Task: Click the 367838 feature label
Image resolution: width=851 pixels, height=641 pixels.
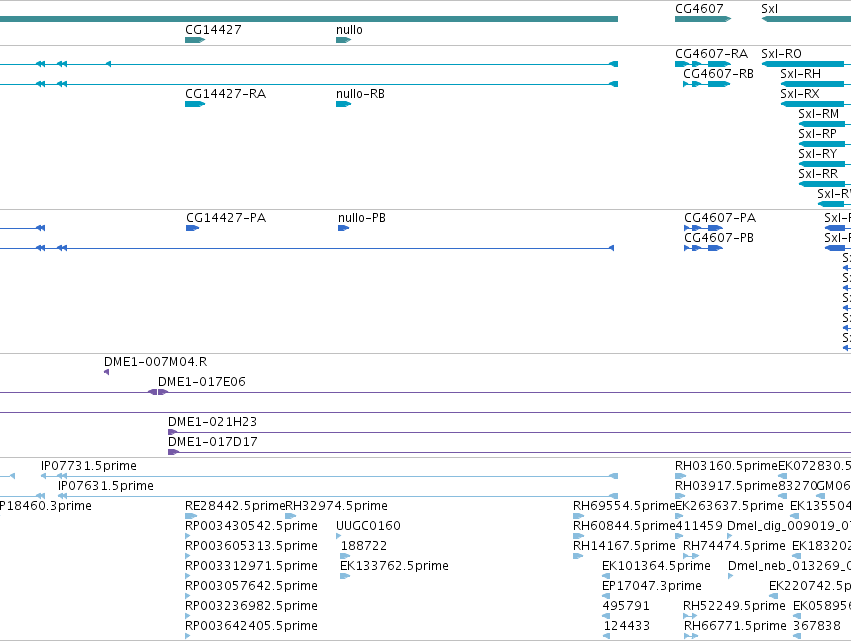Action: (x=817, y=627)
